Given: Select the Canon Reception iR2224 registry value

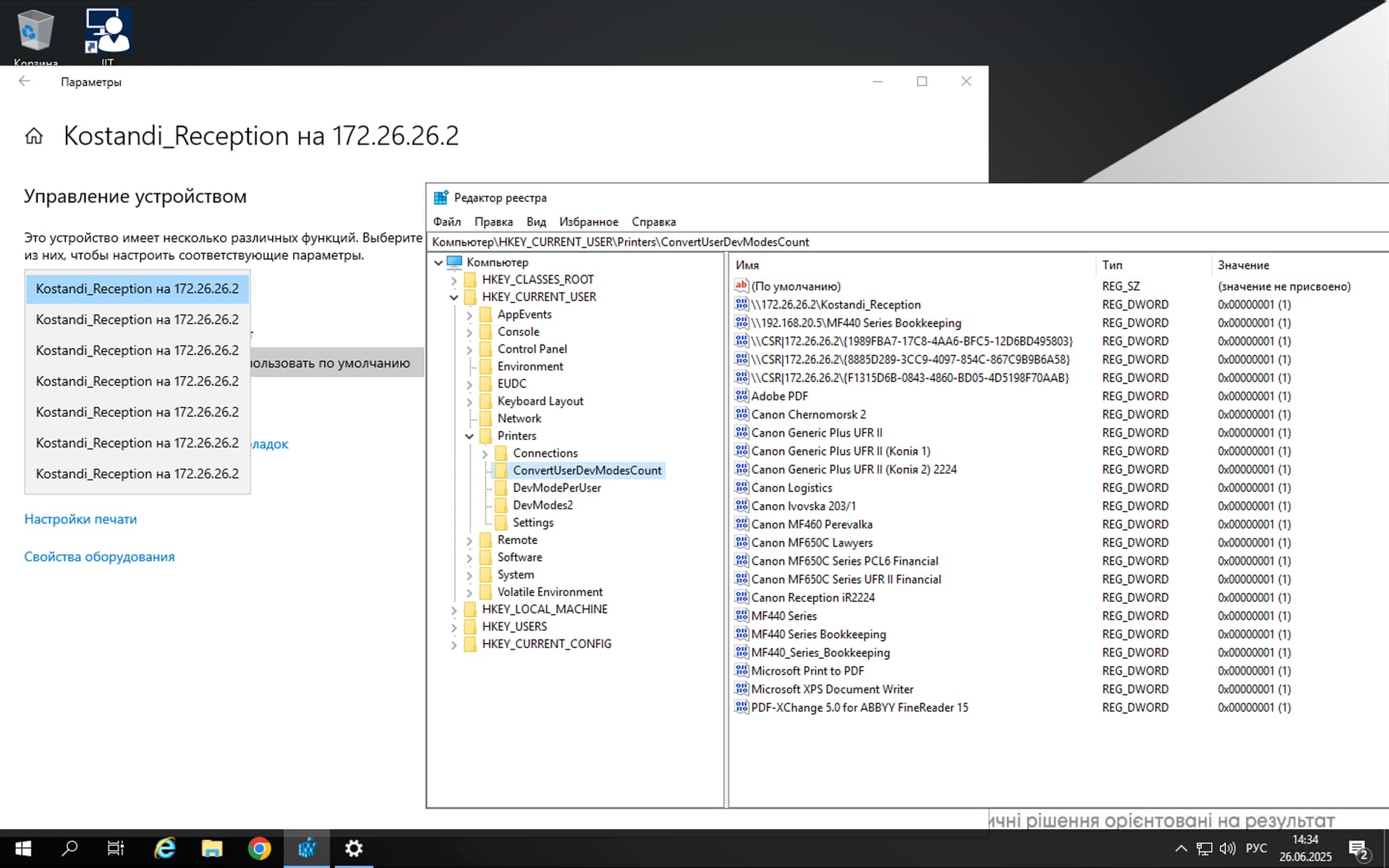Looking at the screenshot, I should (812, 597).
